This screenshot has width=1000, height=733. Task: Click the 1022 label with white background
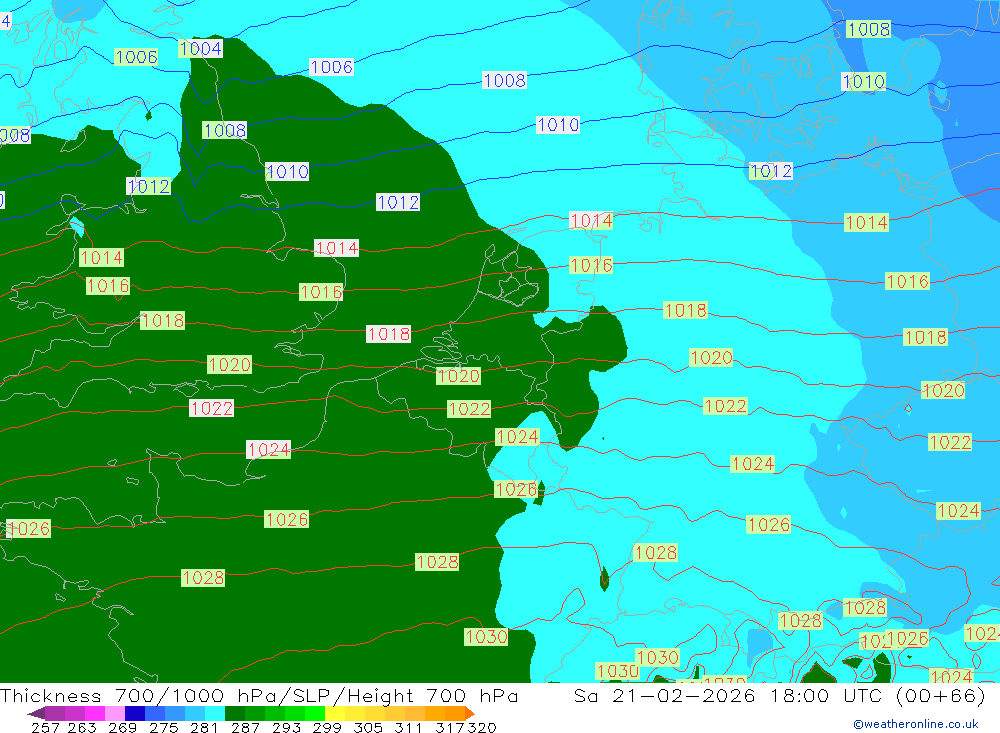[212, 408]
